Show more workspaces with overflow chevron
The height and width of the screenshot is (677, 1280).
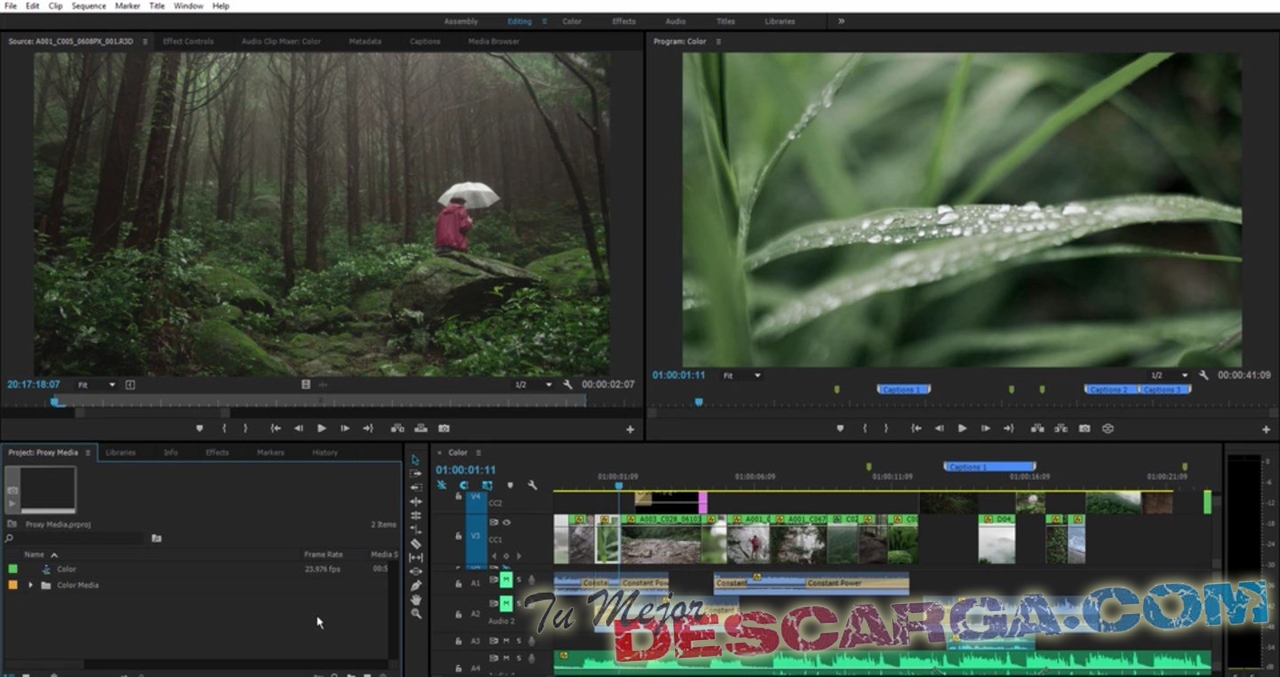840,21
